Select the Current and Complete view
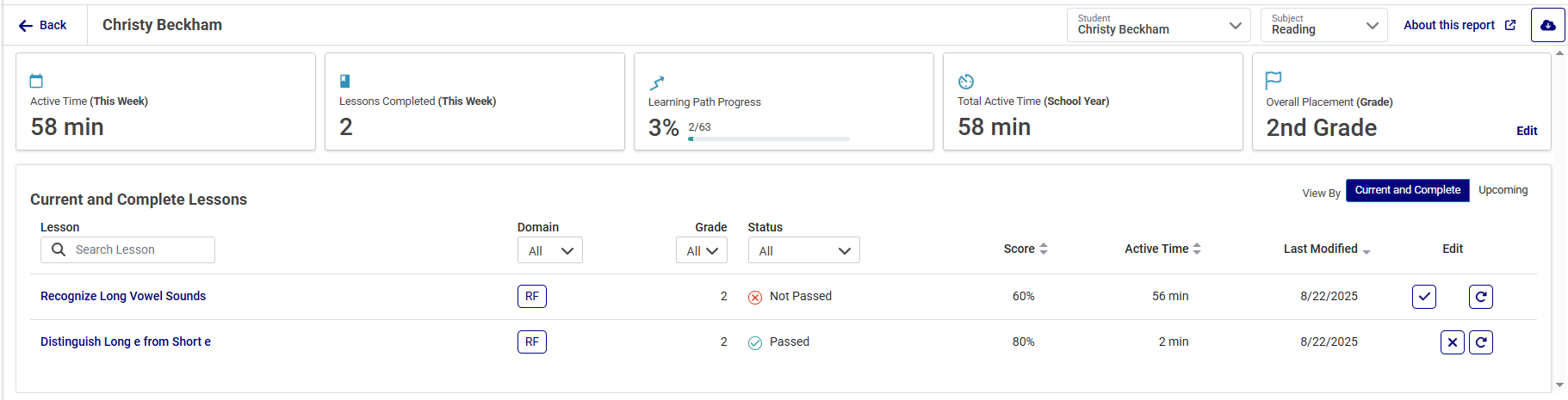 point(1407,190)
